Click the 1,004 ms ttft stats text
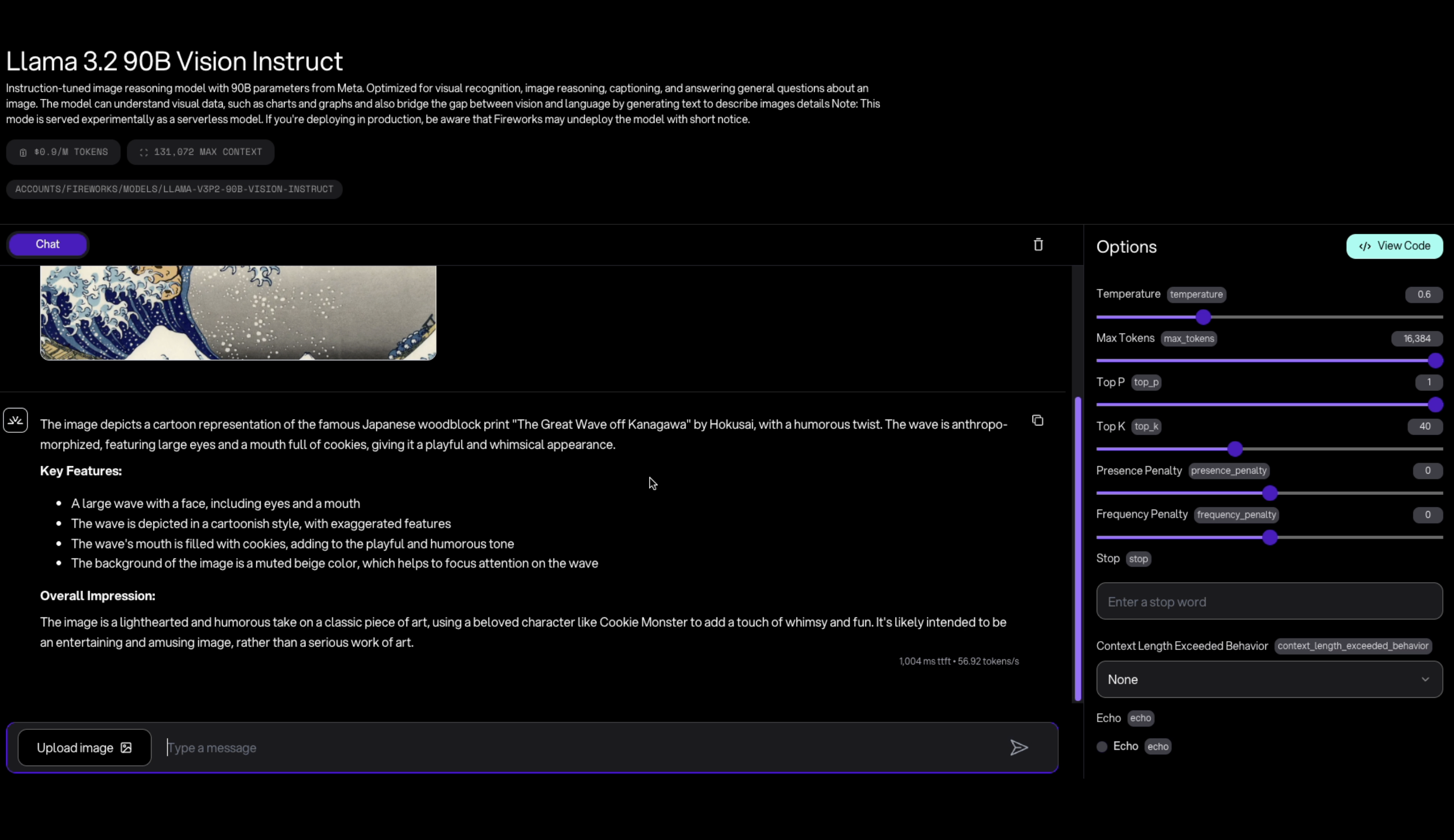Image resolution: width=1454 pixels, height=840 pixels. (x=959, y=661)
